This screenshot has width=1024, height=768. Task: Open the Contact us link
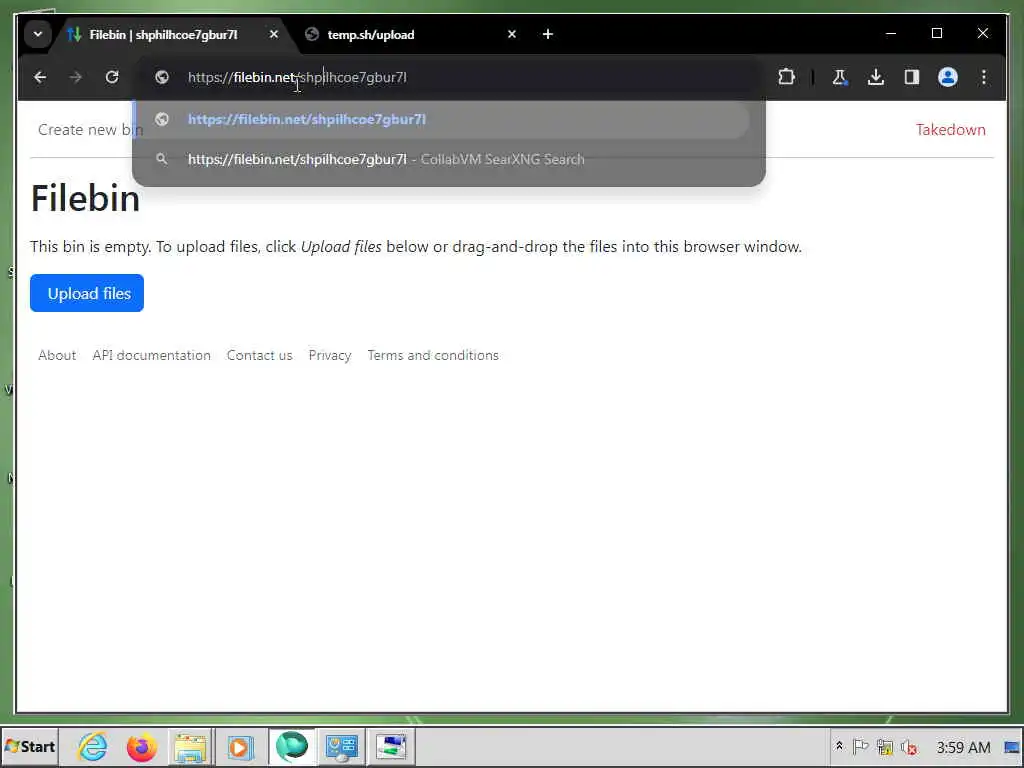pos(259,355)
